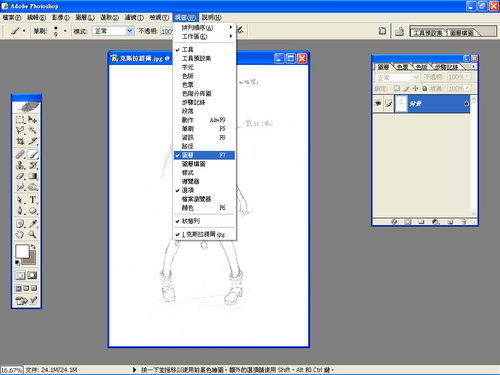Viewport: 500px width, 375px height.
Task: Select the Magic Wand tool
Action: coord(33,130)
